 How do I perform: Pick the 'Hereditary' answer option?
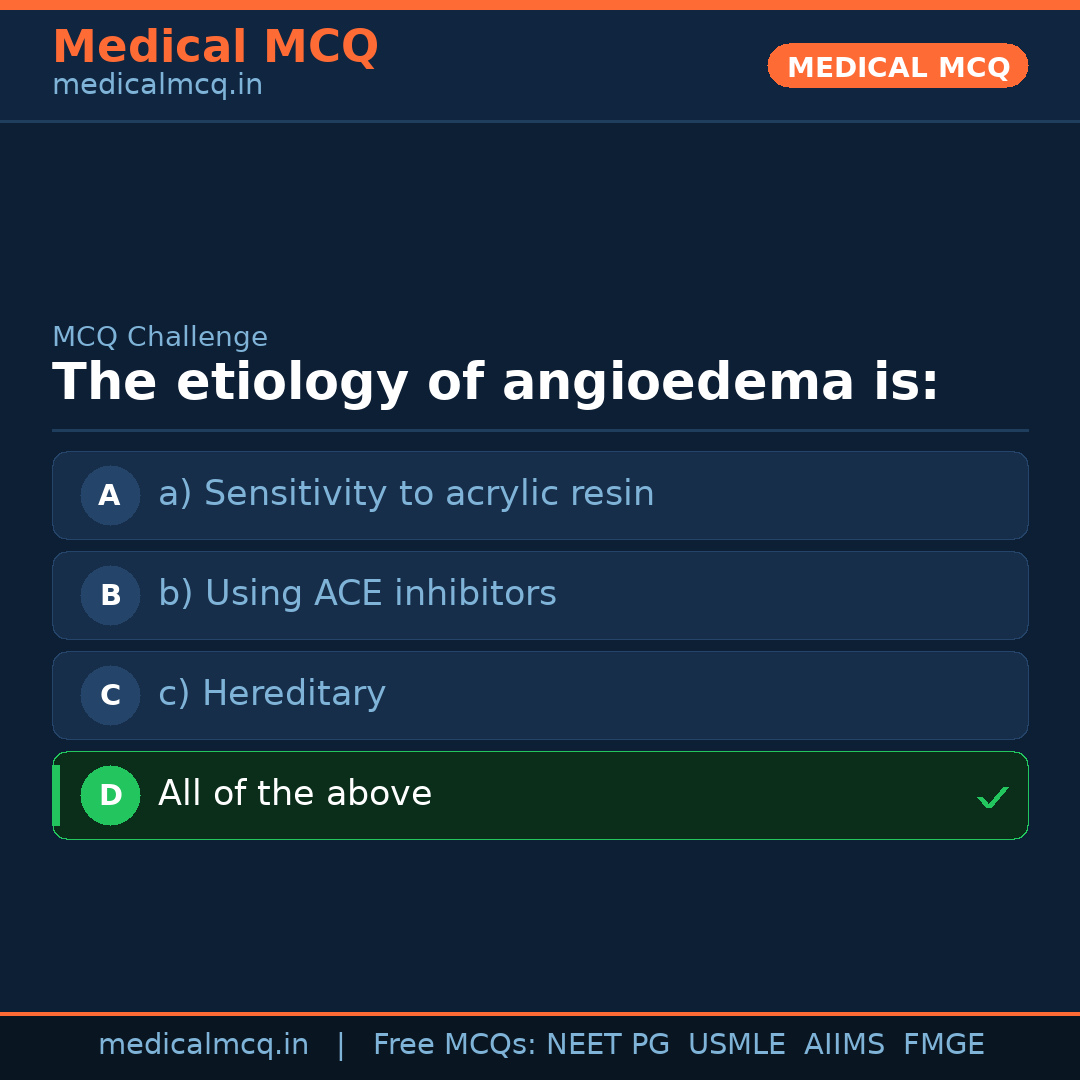(272, 694)
